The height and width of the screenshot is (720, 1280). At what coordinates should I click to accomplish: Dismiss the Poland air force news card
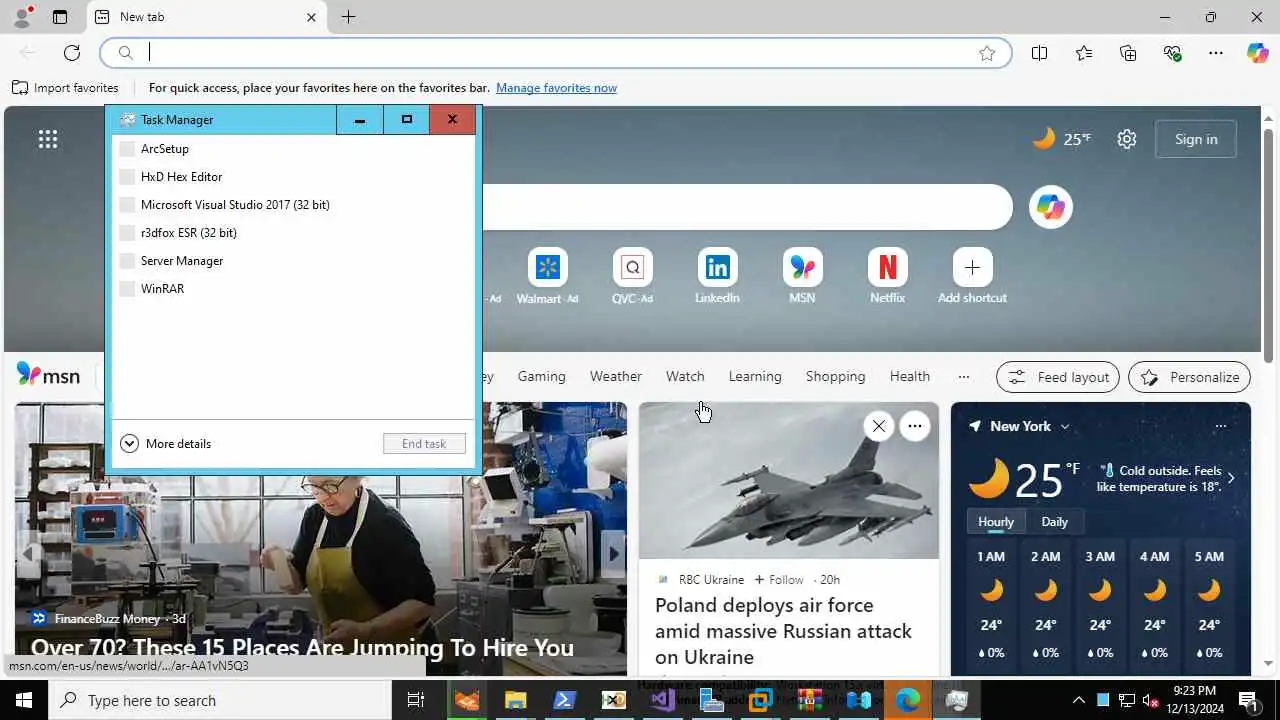[878, 426]
